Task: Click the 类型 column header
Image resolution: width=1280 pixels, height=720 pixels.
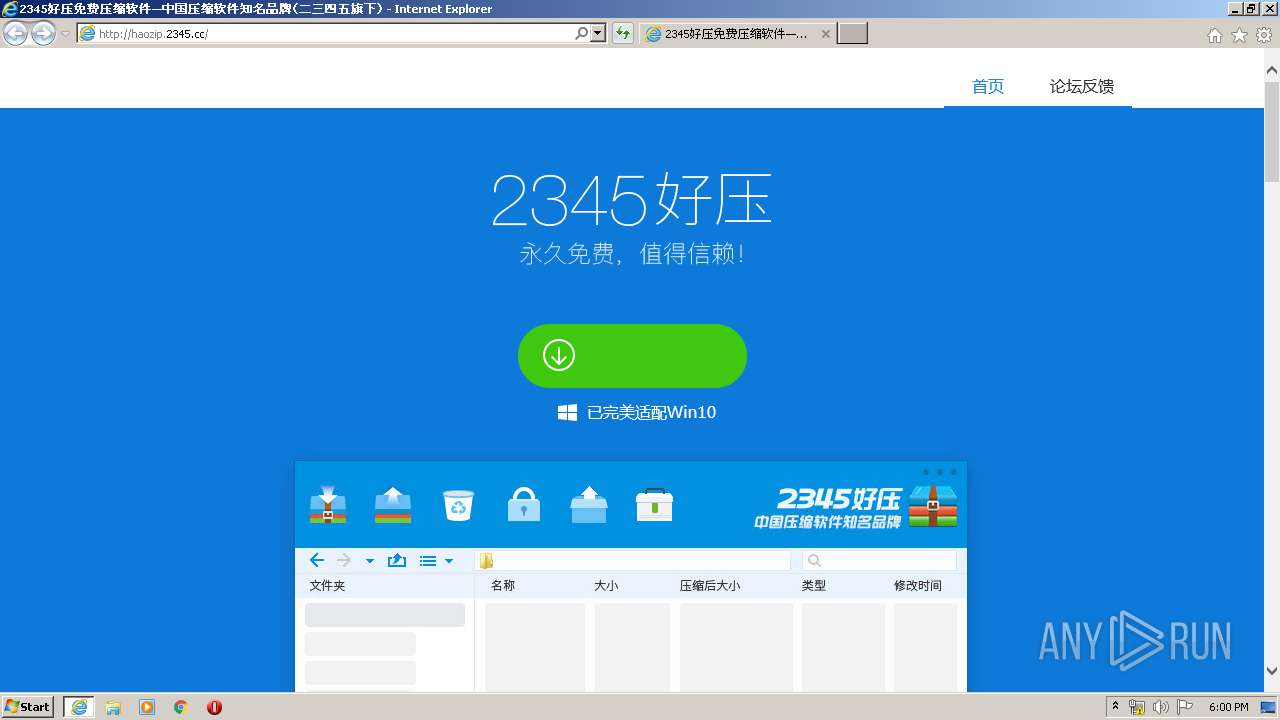Action: [x=814, y=585]
